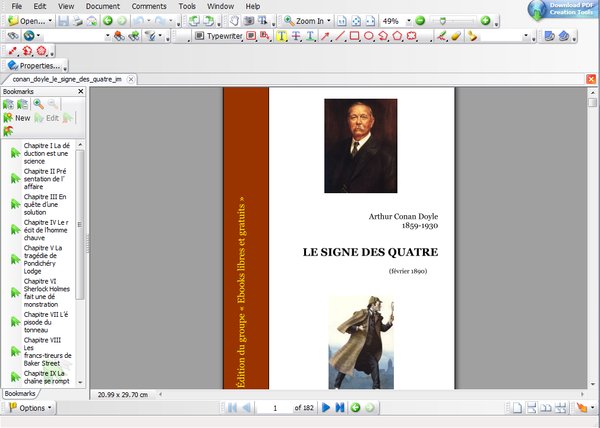The height and width of the screenshot is (428, 600).
Task: Click the Properties button
Action: point(38,65)
